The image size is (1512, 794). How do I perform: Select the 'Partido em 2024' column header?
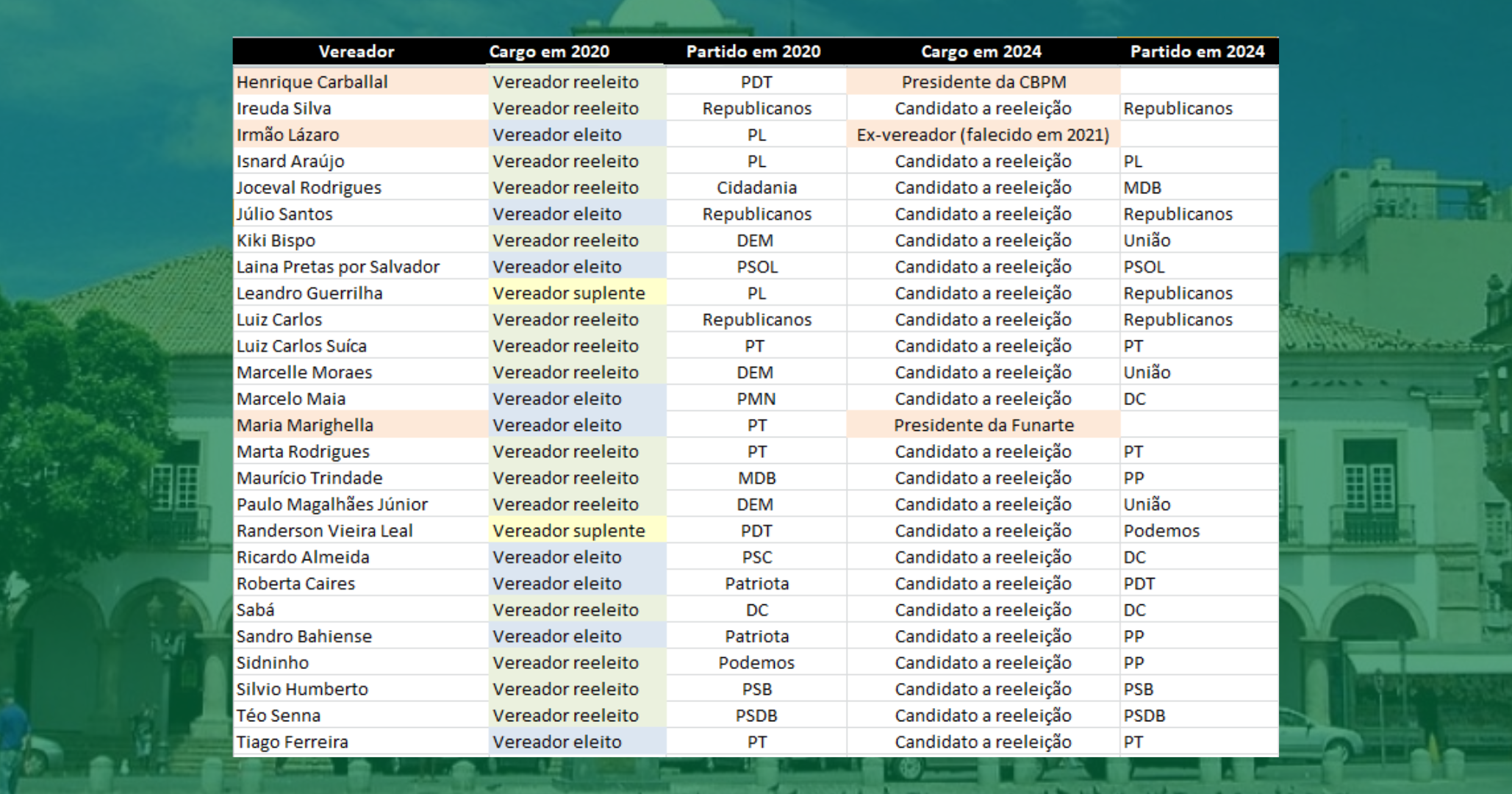coord(1197,51)
